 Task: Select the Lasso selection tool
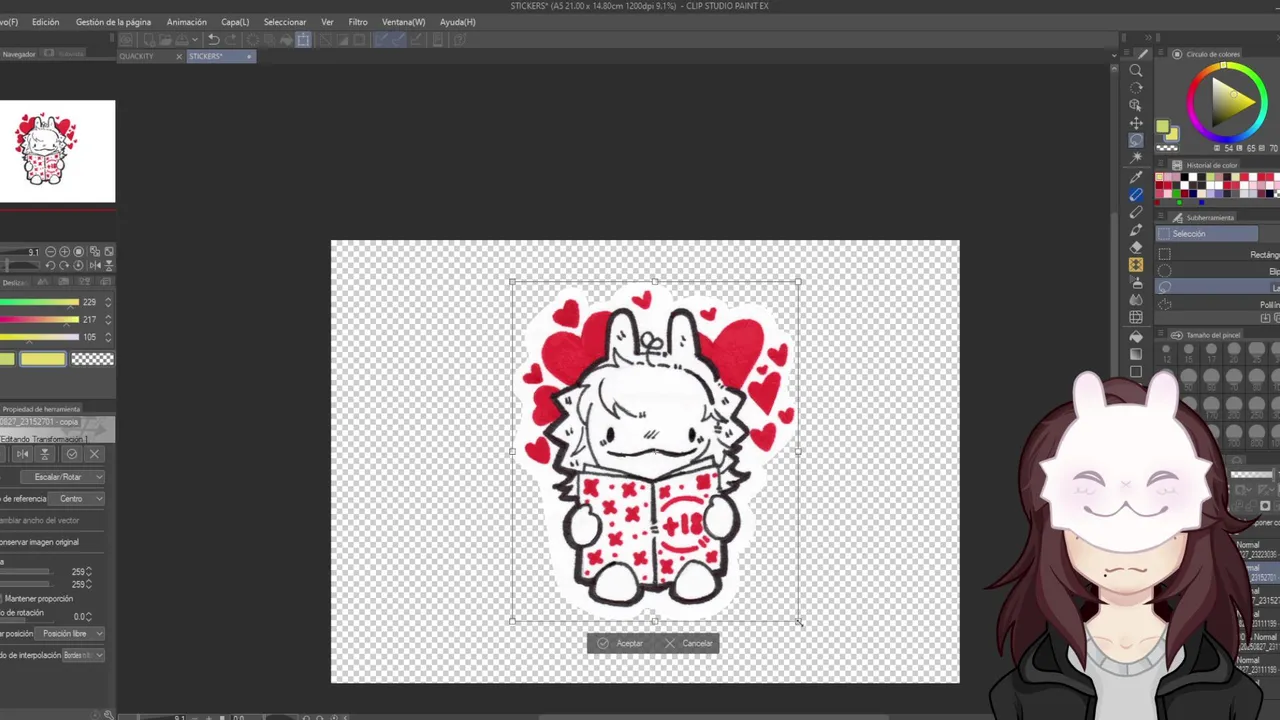[1136, 141]
